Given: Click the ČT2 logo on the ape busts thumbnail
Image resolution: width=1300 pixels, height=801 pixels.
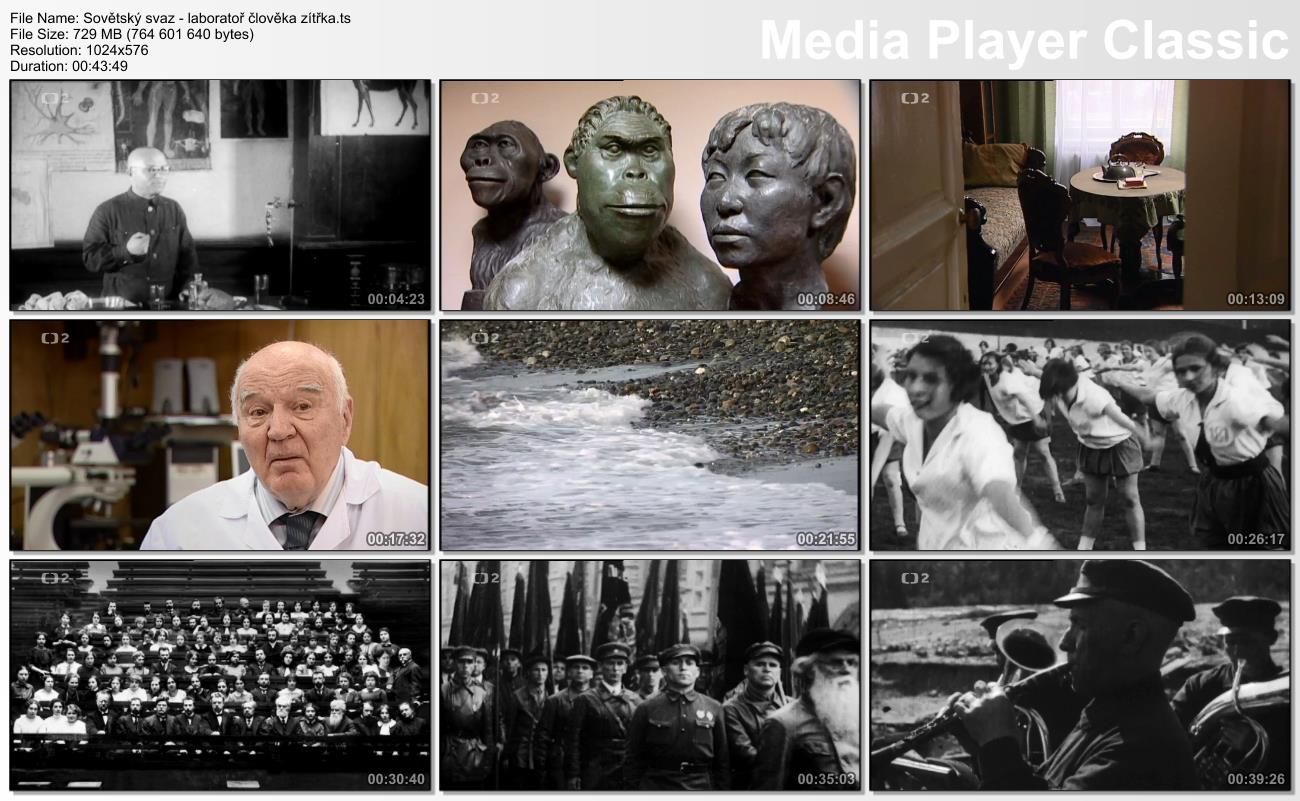Looking at the screenshot, I should click(x=485, y=98).
